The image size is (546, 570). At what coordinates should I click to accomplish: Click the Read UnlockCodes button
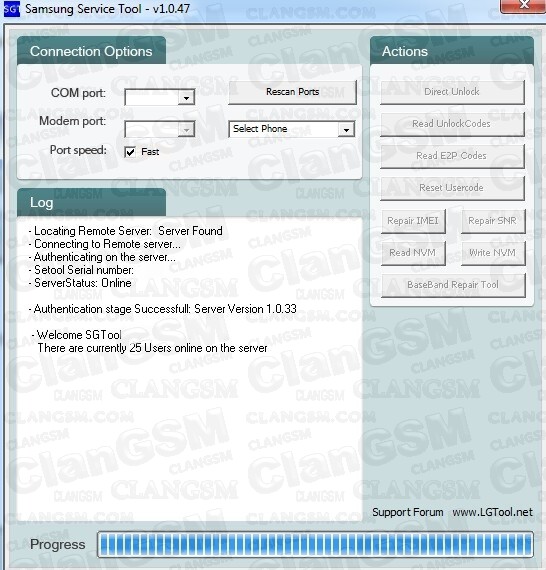(452, 124)
